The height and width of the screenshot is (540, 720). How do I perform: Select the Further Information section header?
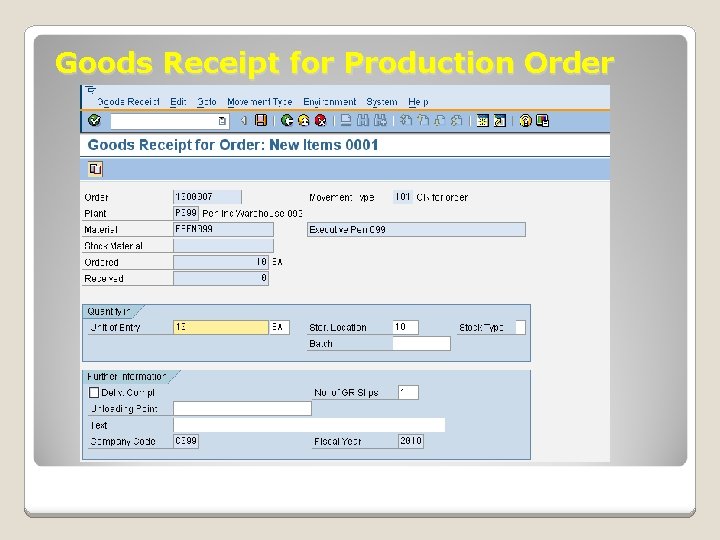coord(128,377)
